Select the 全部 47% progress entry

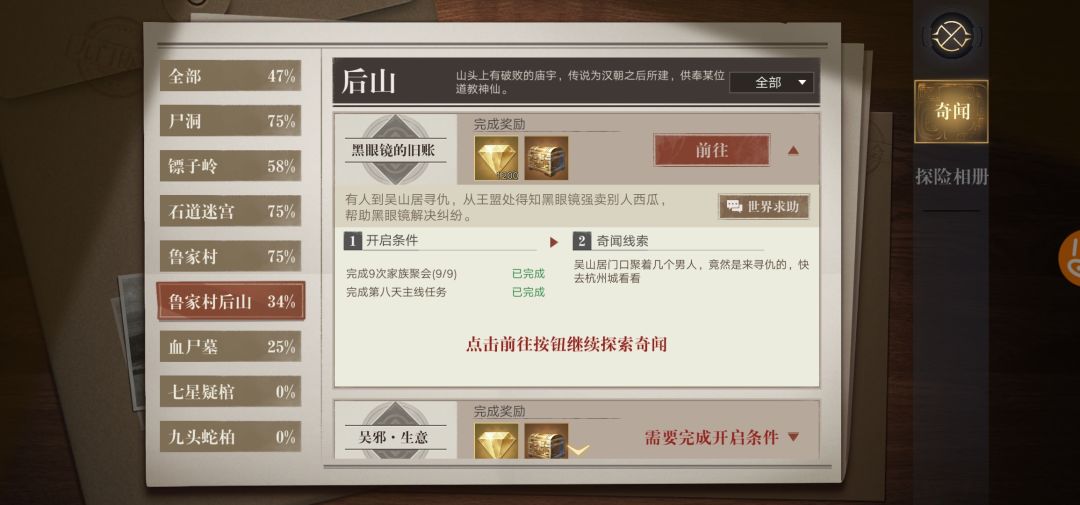(230, 76)
